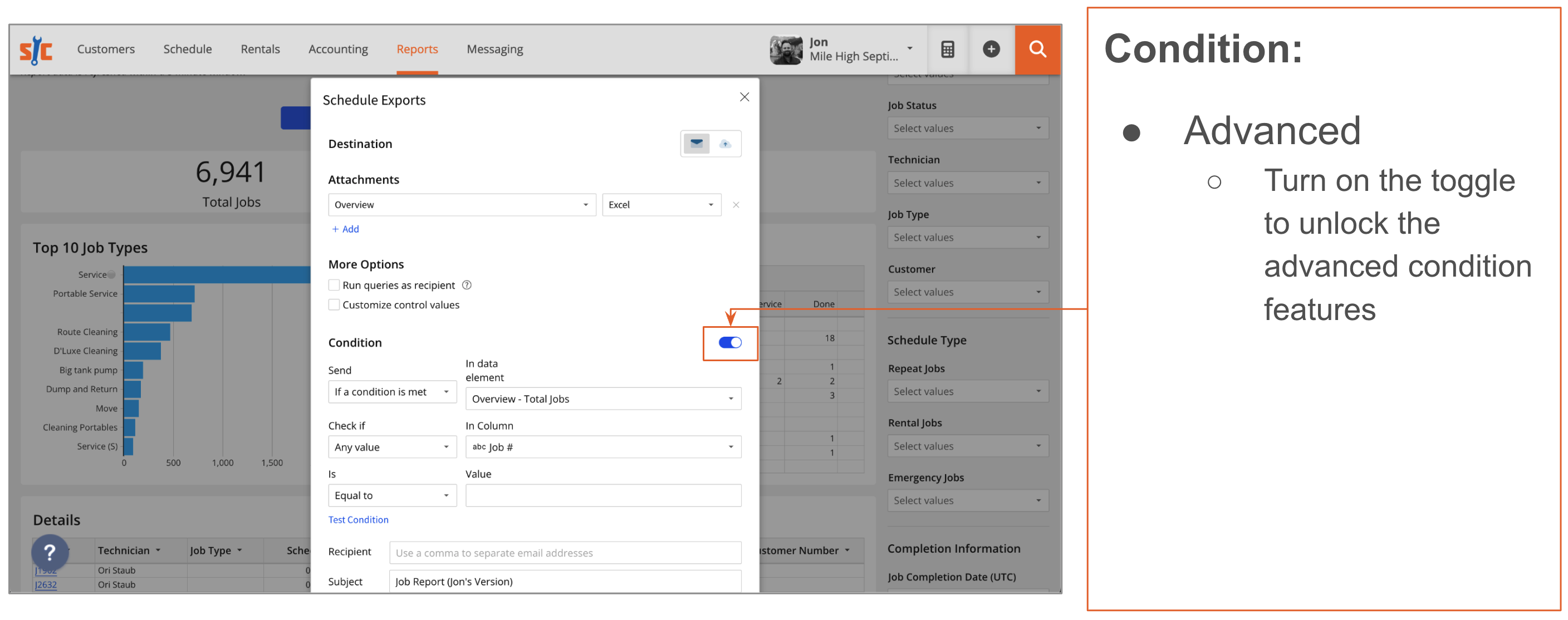The height and width of the screenshot is (620, 1568).
Task: Click the SC logo in navigation bar
Action: (36, 50)
